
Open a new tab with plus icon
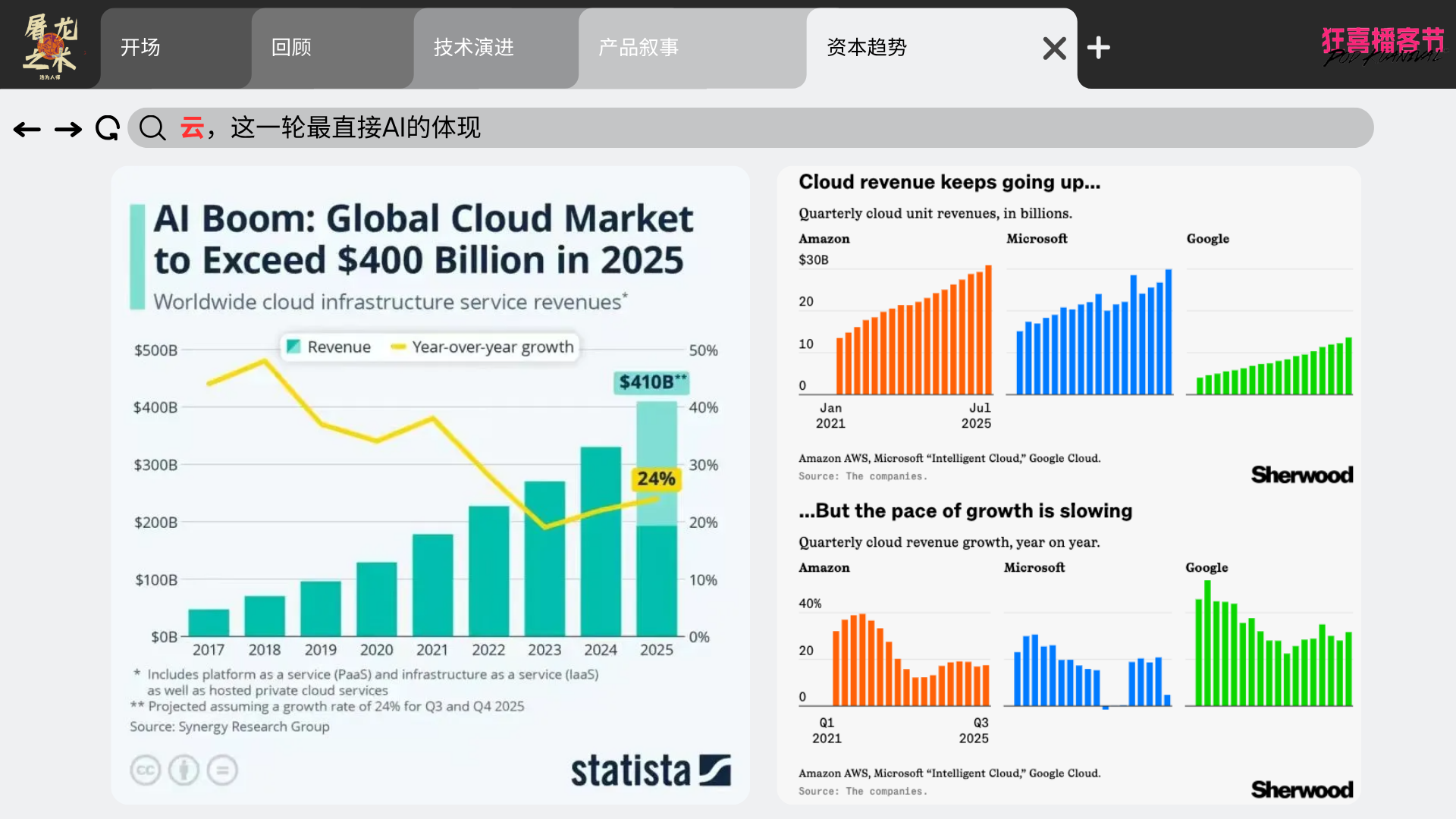[1098, 48]
